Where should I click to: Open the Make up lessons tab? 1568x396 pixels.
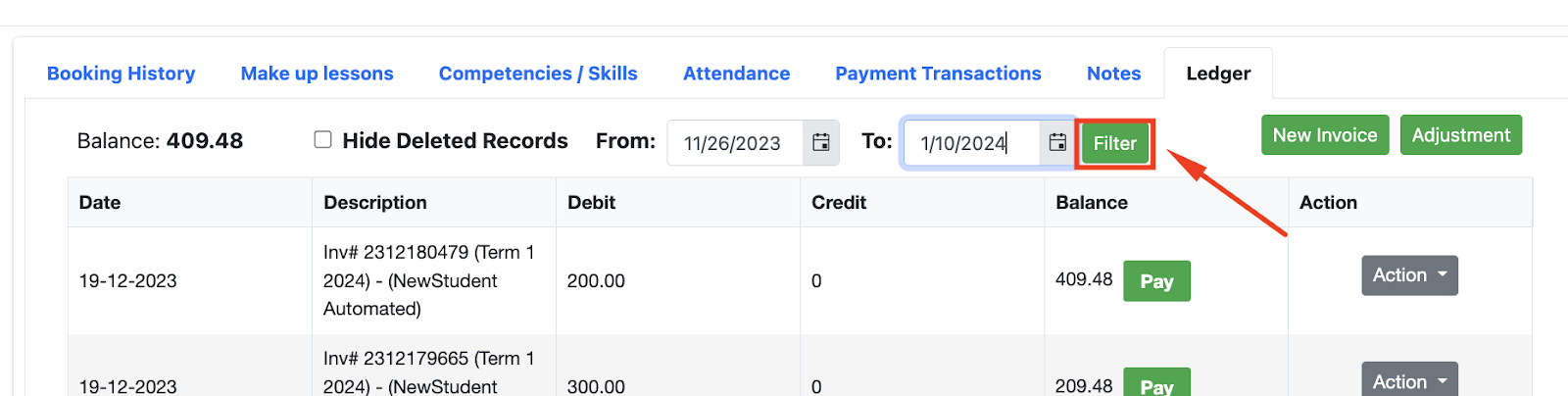point(317,74)
